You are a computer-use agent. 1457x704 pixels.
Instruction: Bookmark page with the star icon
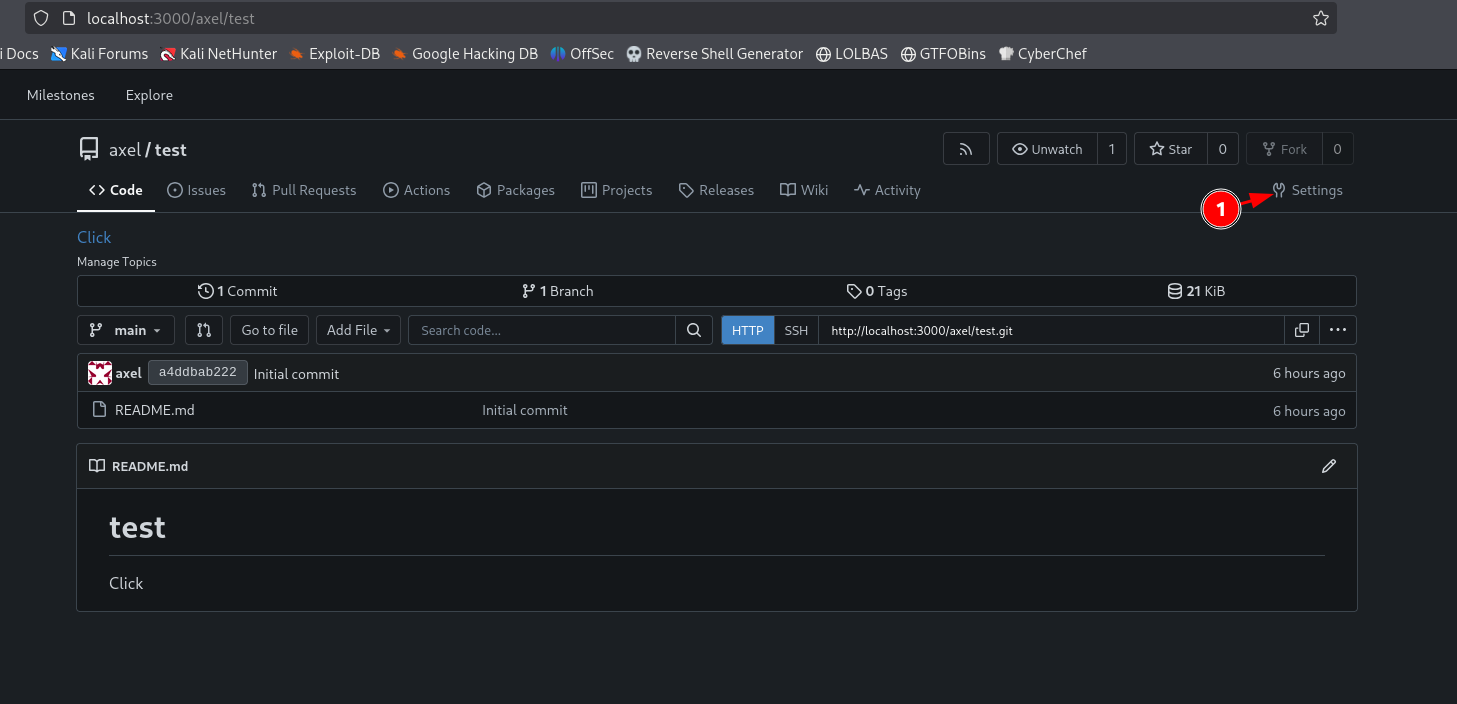pyautogui.click(x=1320, y=18)
